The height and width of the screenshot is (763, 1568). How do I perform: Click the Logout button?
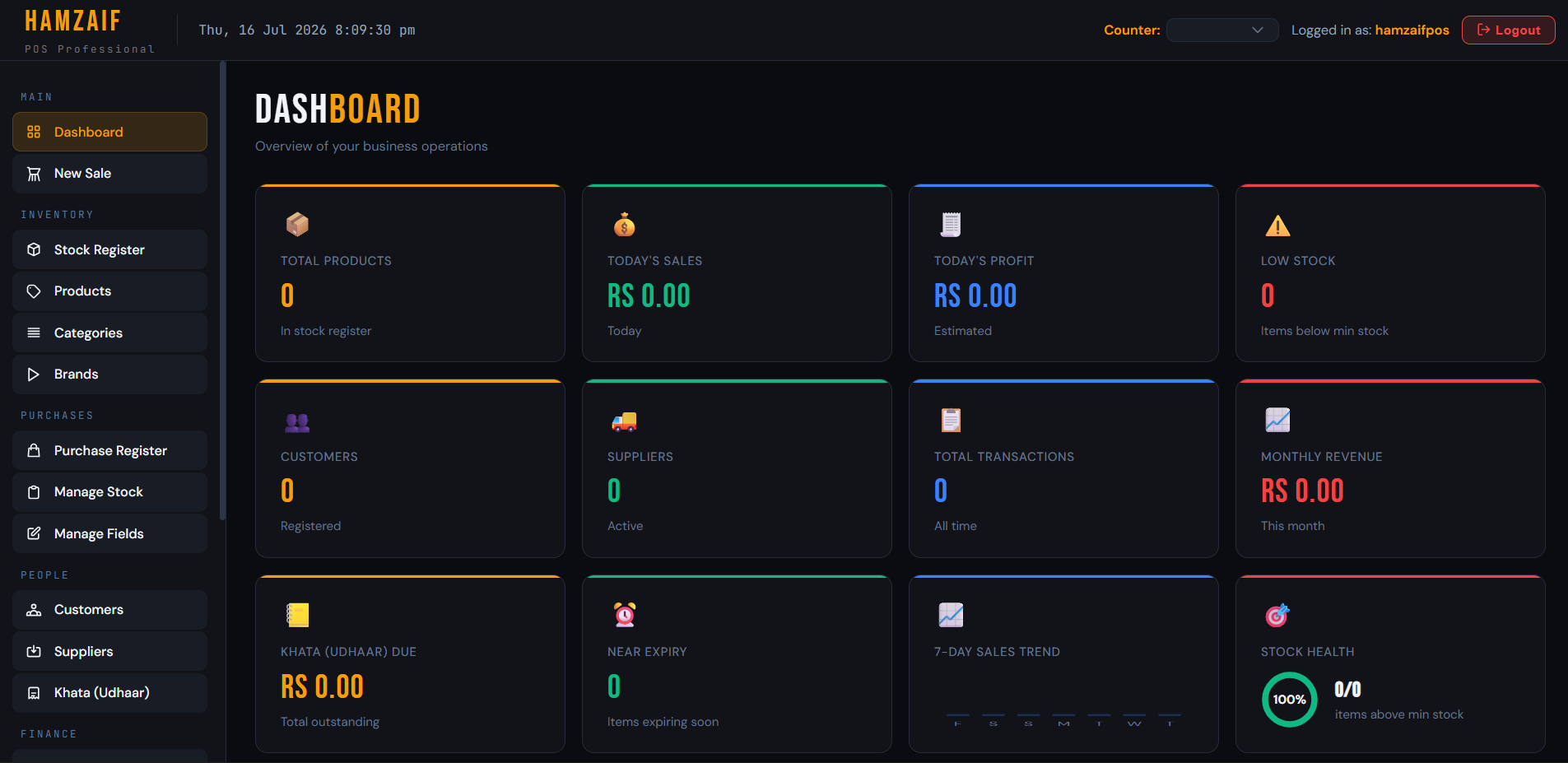[1508, 30]
